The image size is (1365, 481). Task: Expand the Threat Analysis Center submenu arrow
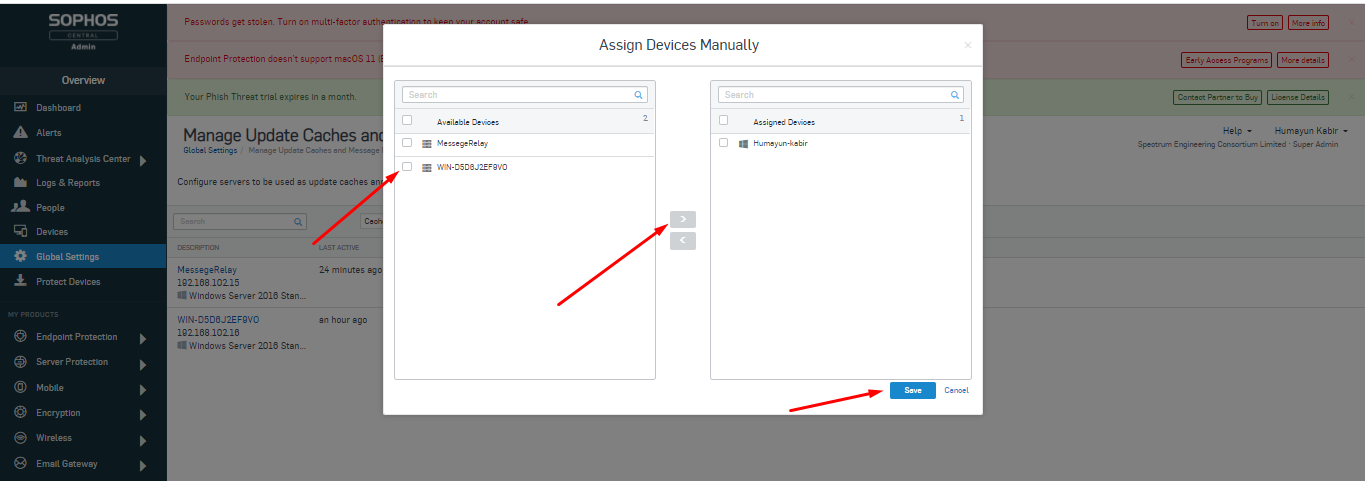(143, 160)
